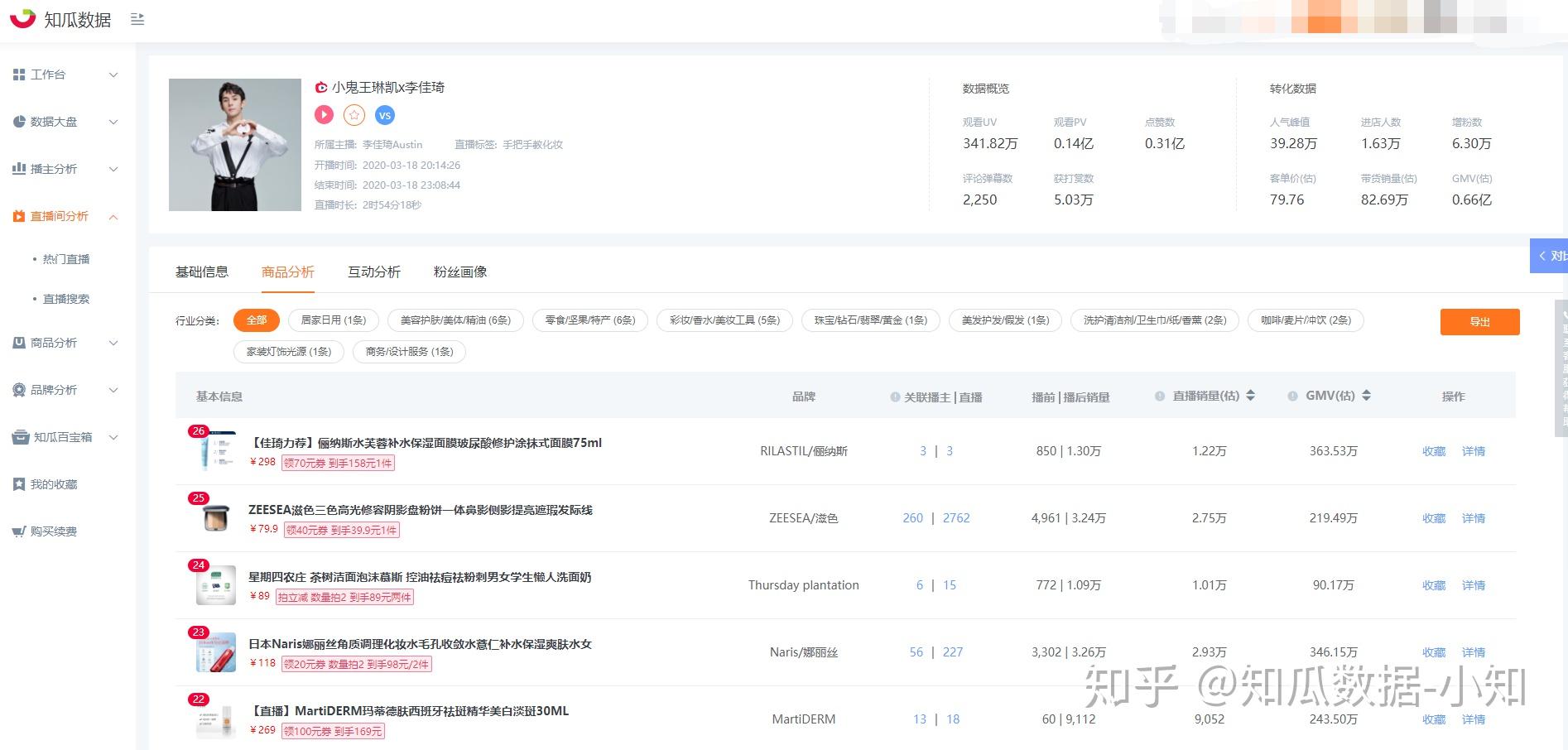This screenshot has height=750, width=1568.
Task: Click info icon beside GMV(估)
Action: (1292, 397)
